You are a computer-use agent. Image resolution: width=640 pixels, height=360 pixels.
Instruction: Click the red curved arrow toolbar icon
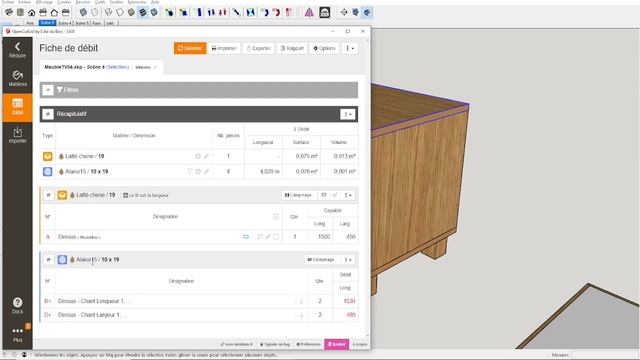point(276,13)
